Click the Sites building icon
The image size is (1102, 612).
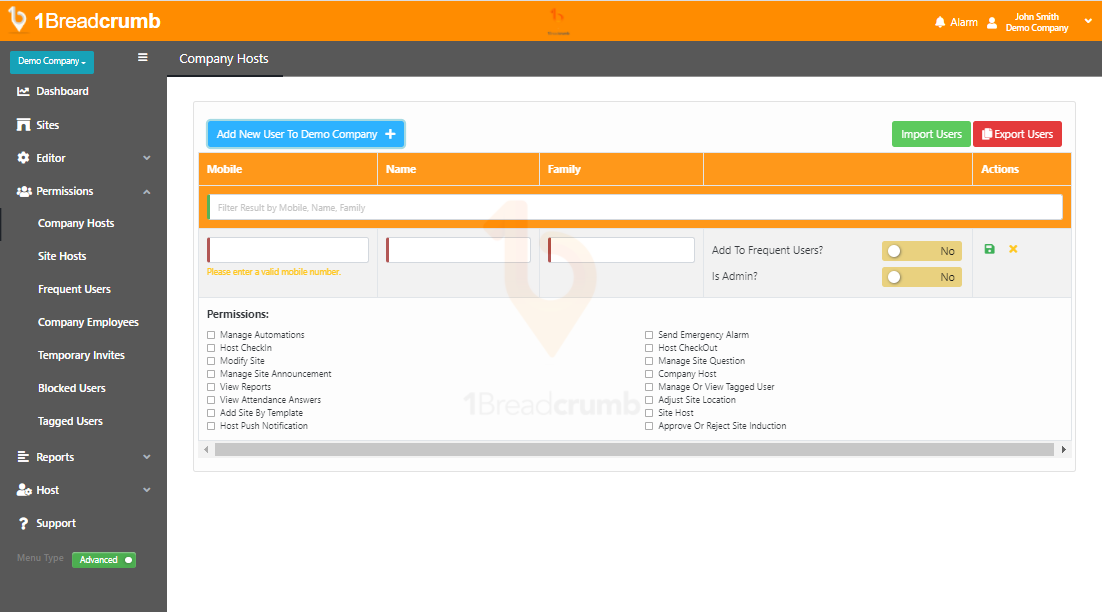23,125
